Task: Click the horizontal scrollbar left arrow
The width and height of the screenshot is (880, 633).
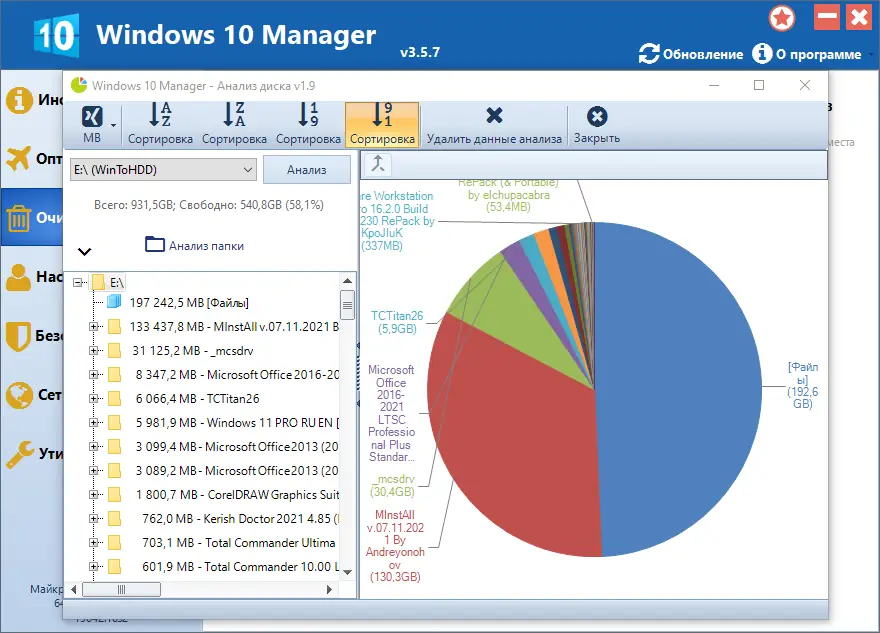Action: pyautogui.click(x=74, y=590)
